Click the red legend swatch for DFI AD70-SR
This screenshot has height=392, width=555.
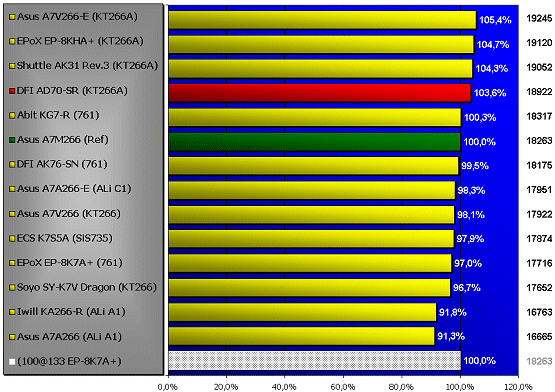[12, 91]
